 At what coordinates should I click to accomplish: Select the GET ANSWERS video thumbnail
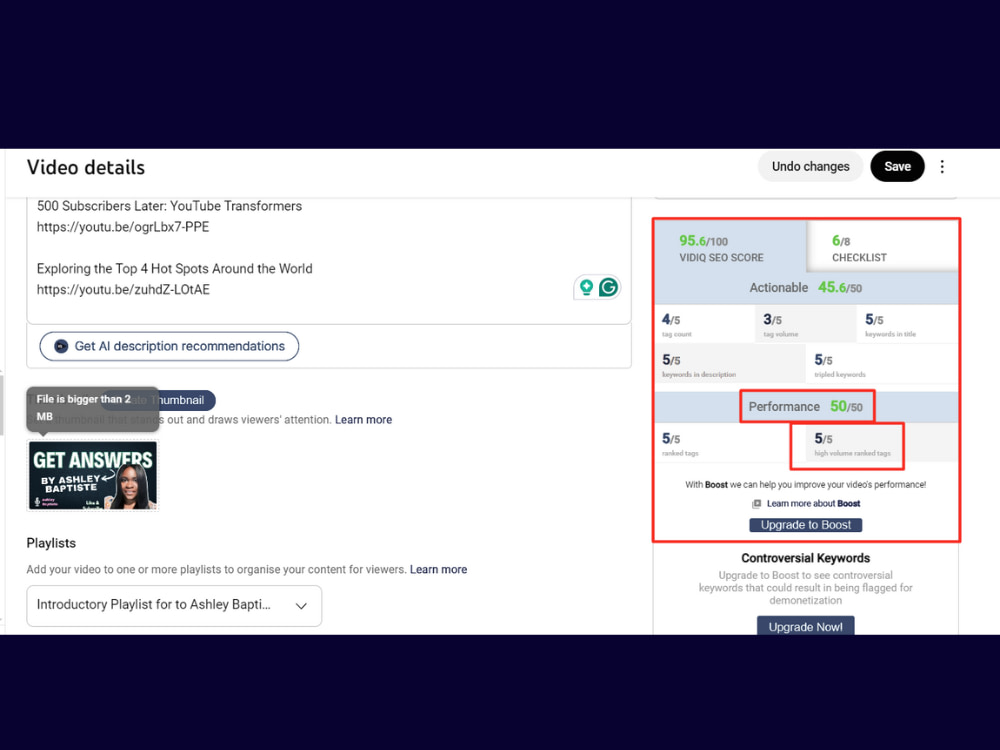tap(92, 476)
